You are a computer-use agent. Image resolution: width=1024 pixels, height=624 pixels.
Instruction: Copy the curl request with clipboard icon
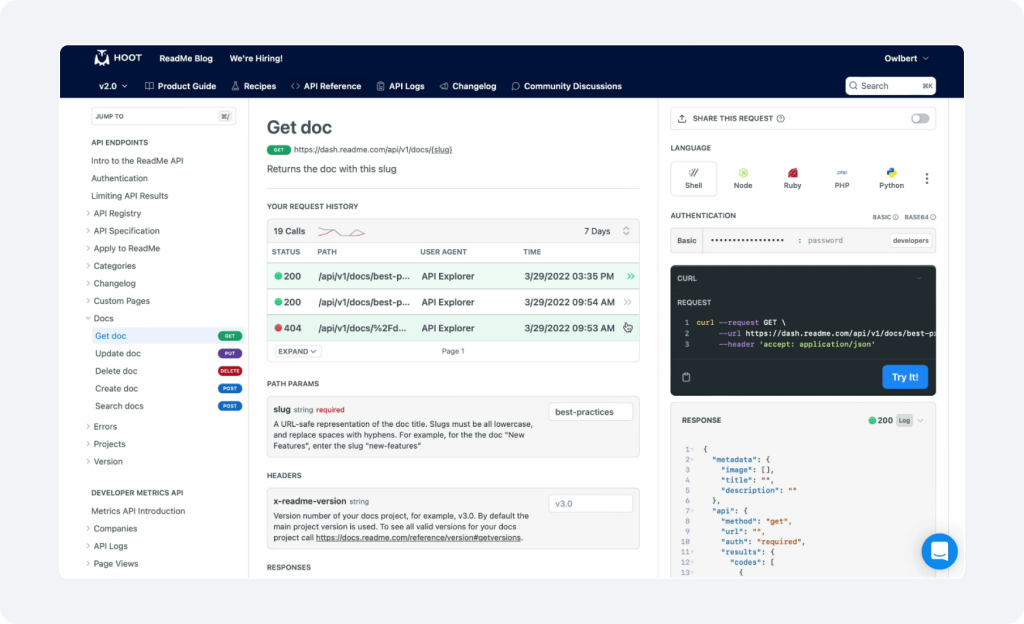[686, 377]
